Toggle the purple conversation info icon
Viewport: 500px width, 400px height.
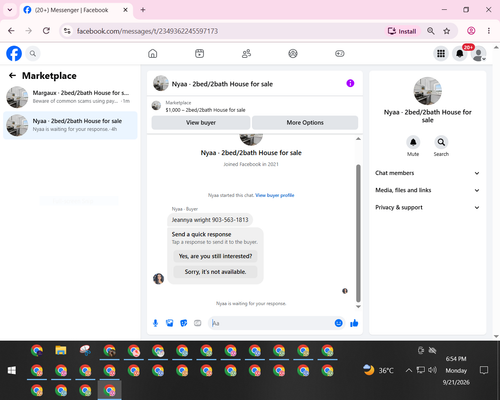pyautogui.click(x=350, y=83)
